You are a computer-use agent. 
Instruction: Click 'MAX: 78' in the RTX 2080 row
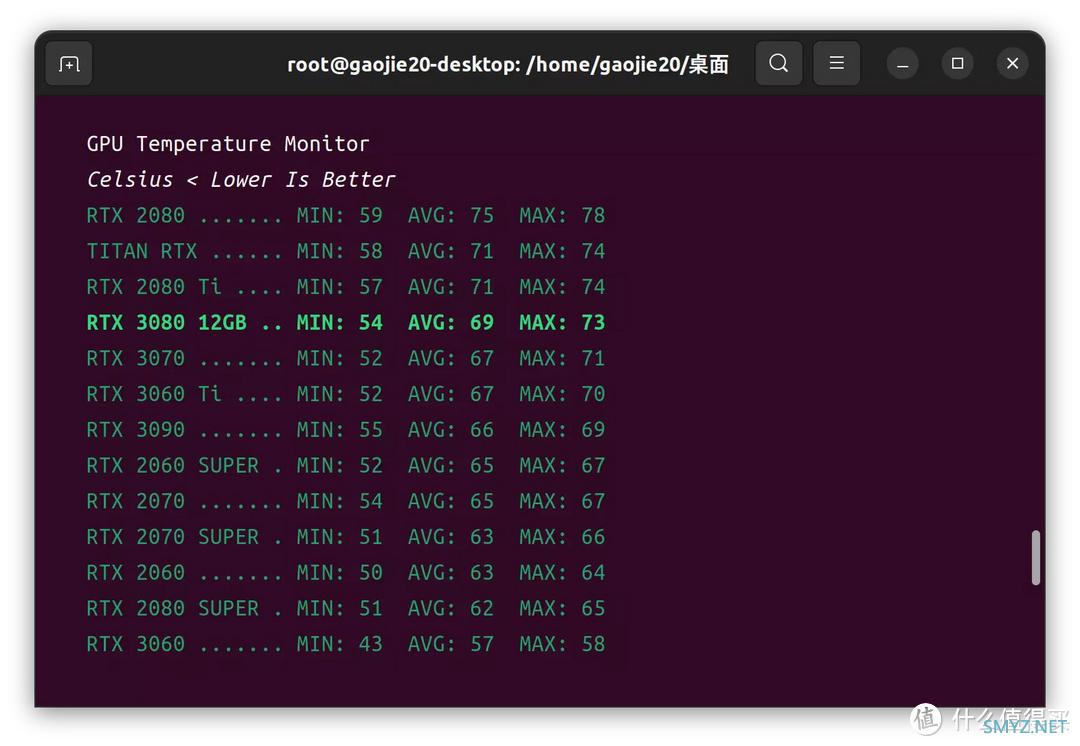562,216
